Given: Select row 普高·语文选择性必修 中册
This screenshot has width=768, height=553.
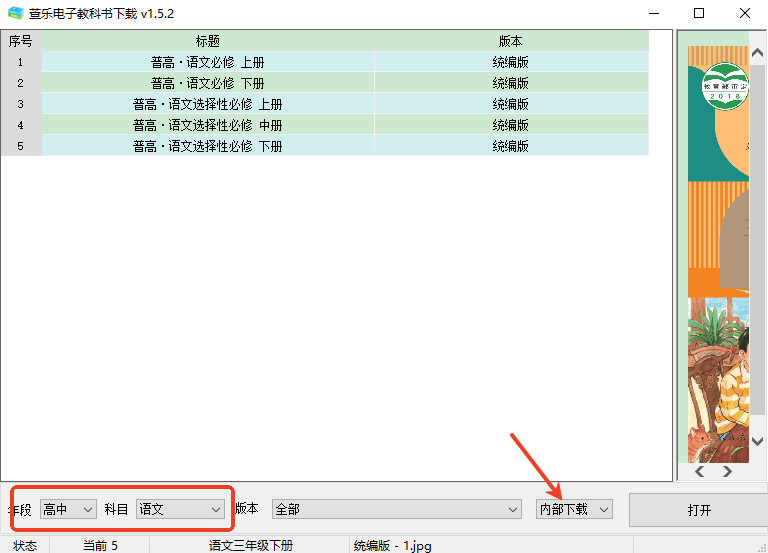Looking at the screenshot, I should 208,125.
